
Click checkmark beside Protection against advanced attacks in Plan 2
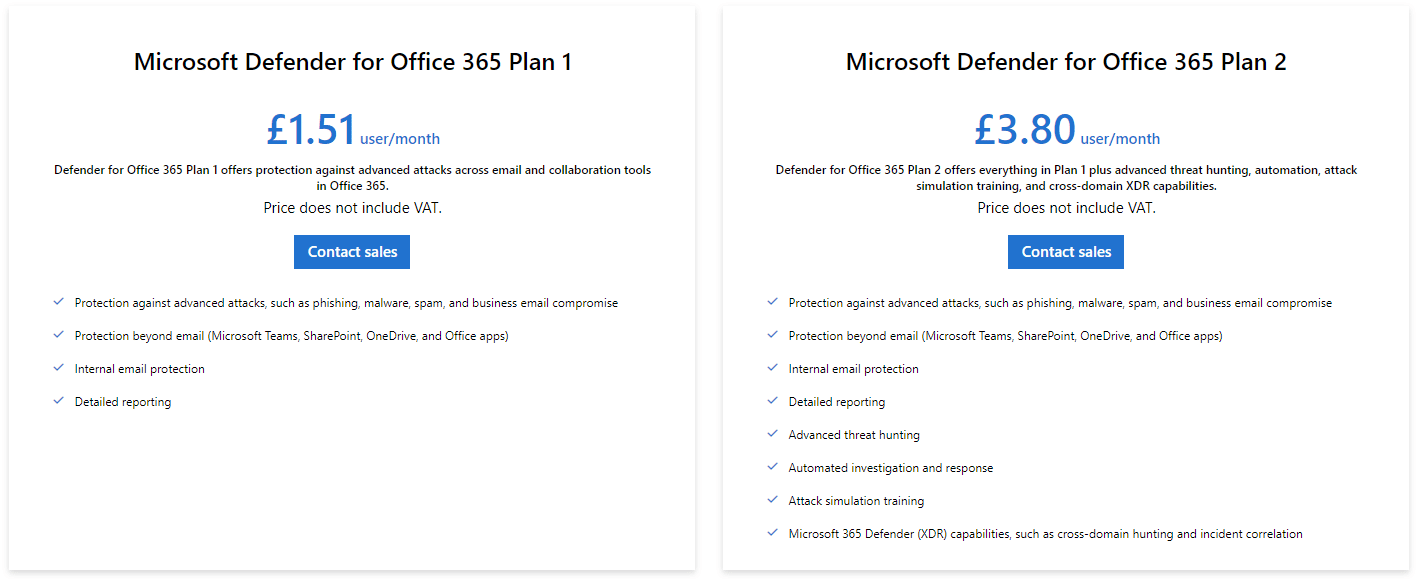click(773, 302)
